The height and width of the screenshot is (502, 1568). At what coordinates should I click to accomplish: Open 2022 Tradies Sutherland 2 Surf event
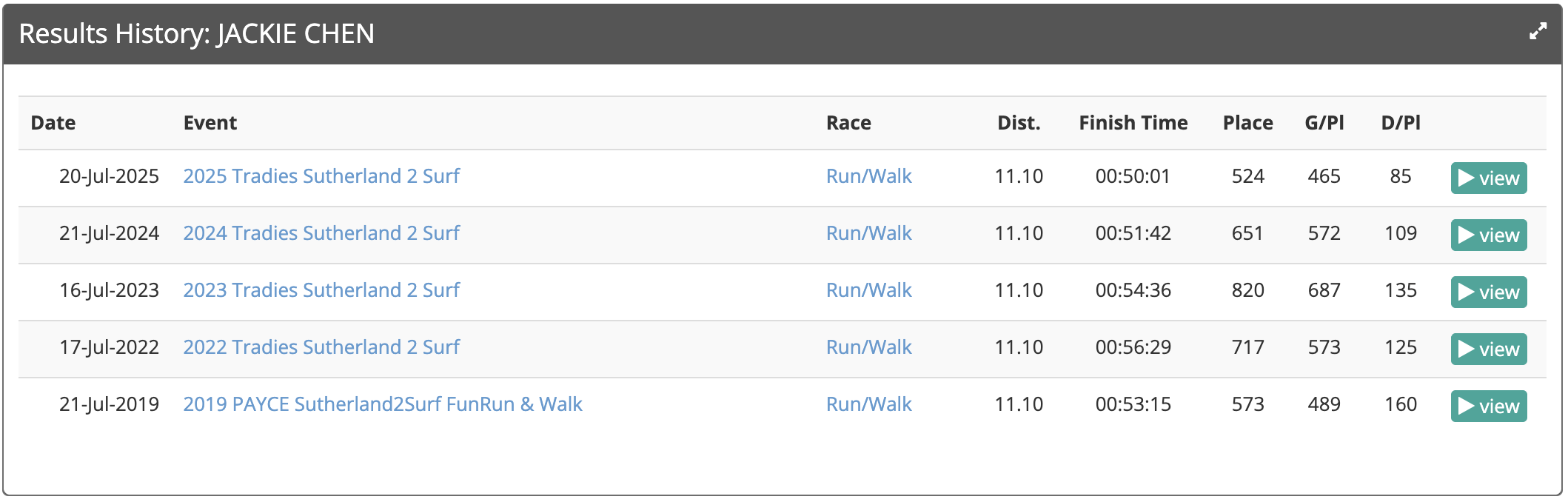coord(321,347)
